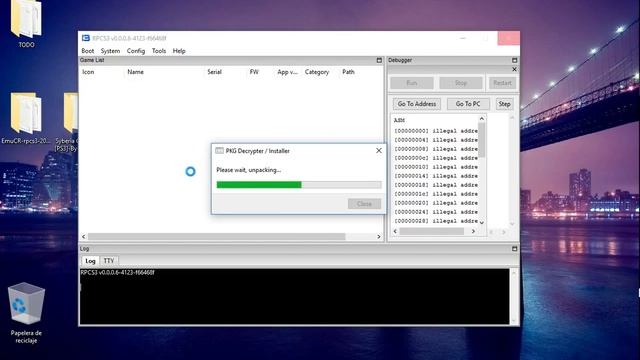The image size is (640, 360).
Task: Click the RPCS3 logo in title bar
Action: click(x=86, y=38)
